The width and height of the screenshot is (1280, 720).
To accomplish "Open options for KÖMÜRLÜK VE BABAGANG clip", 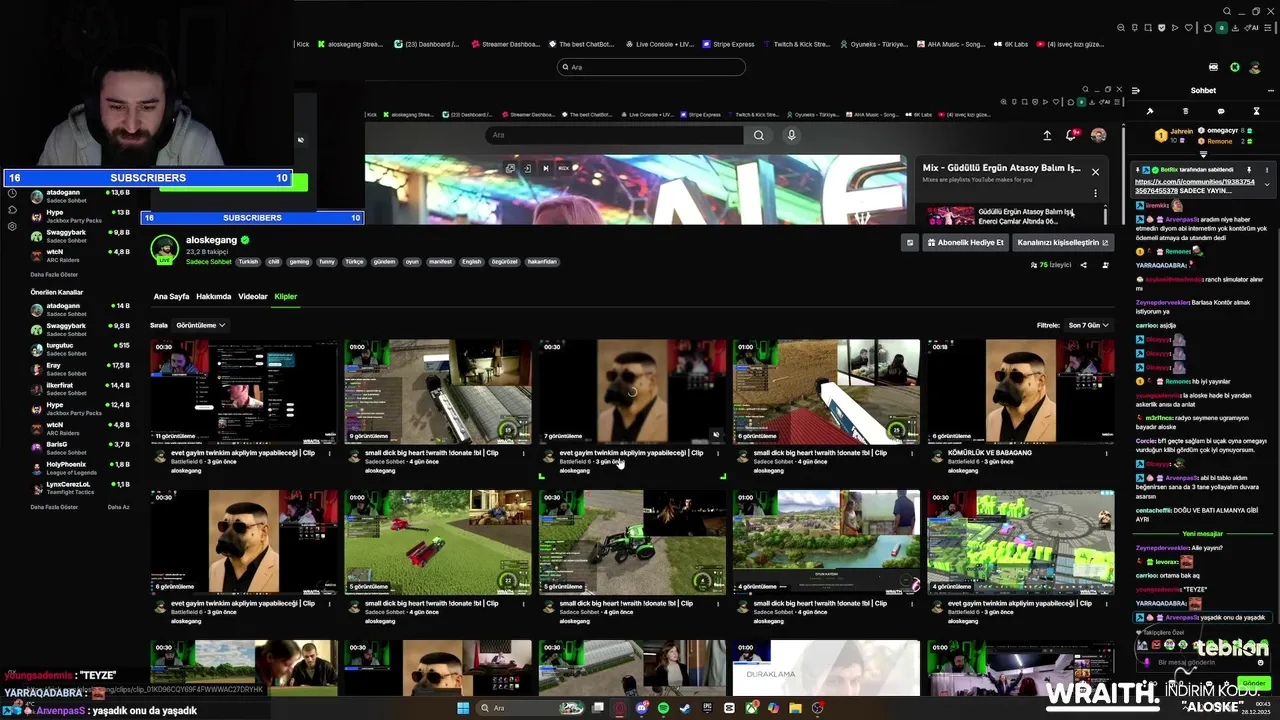I will tap(1106, 453).
